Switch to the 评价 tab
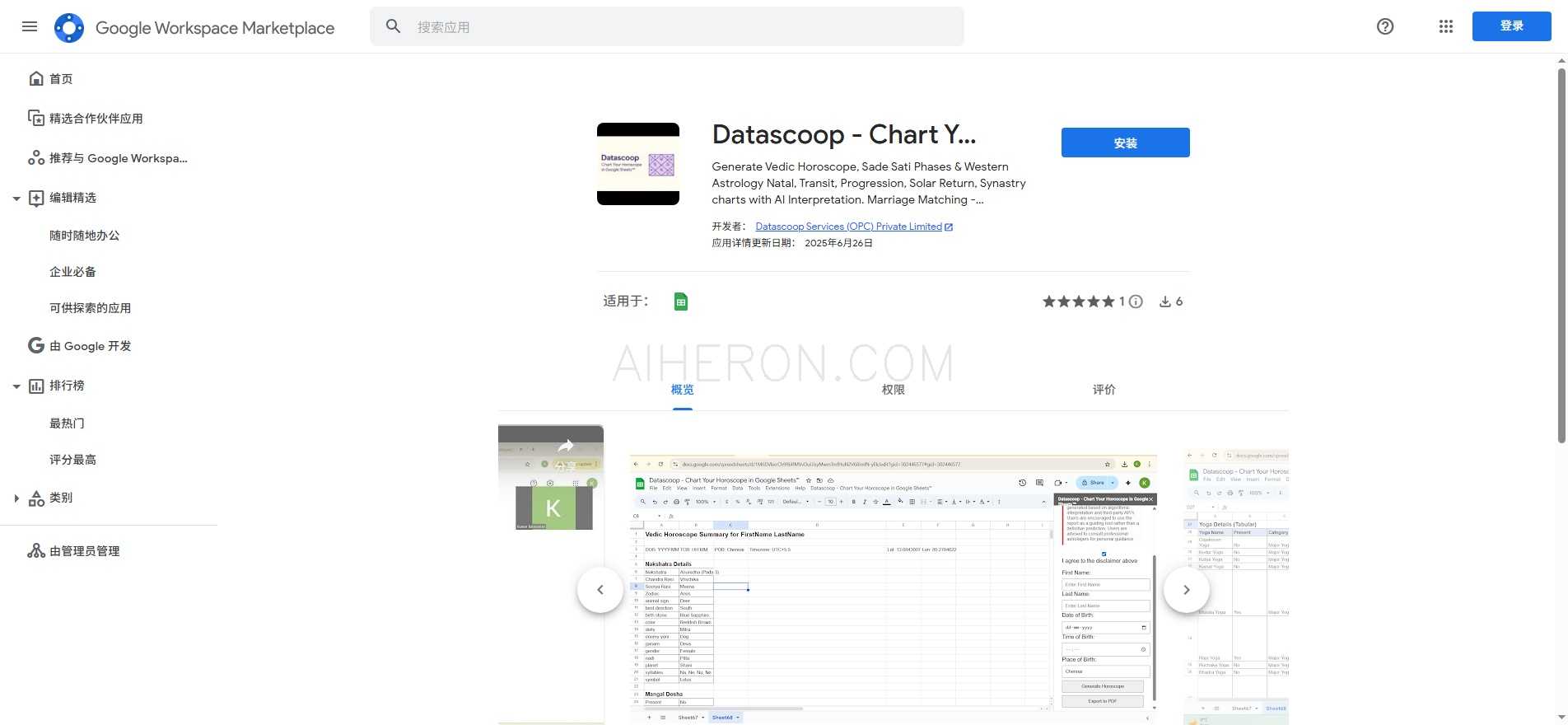 point(1104,390)
